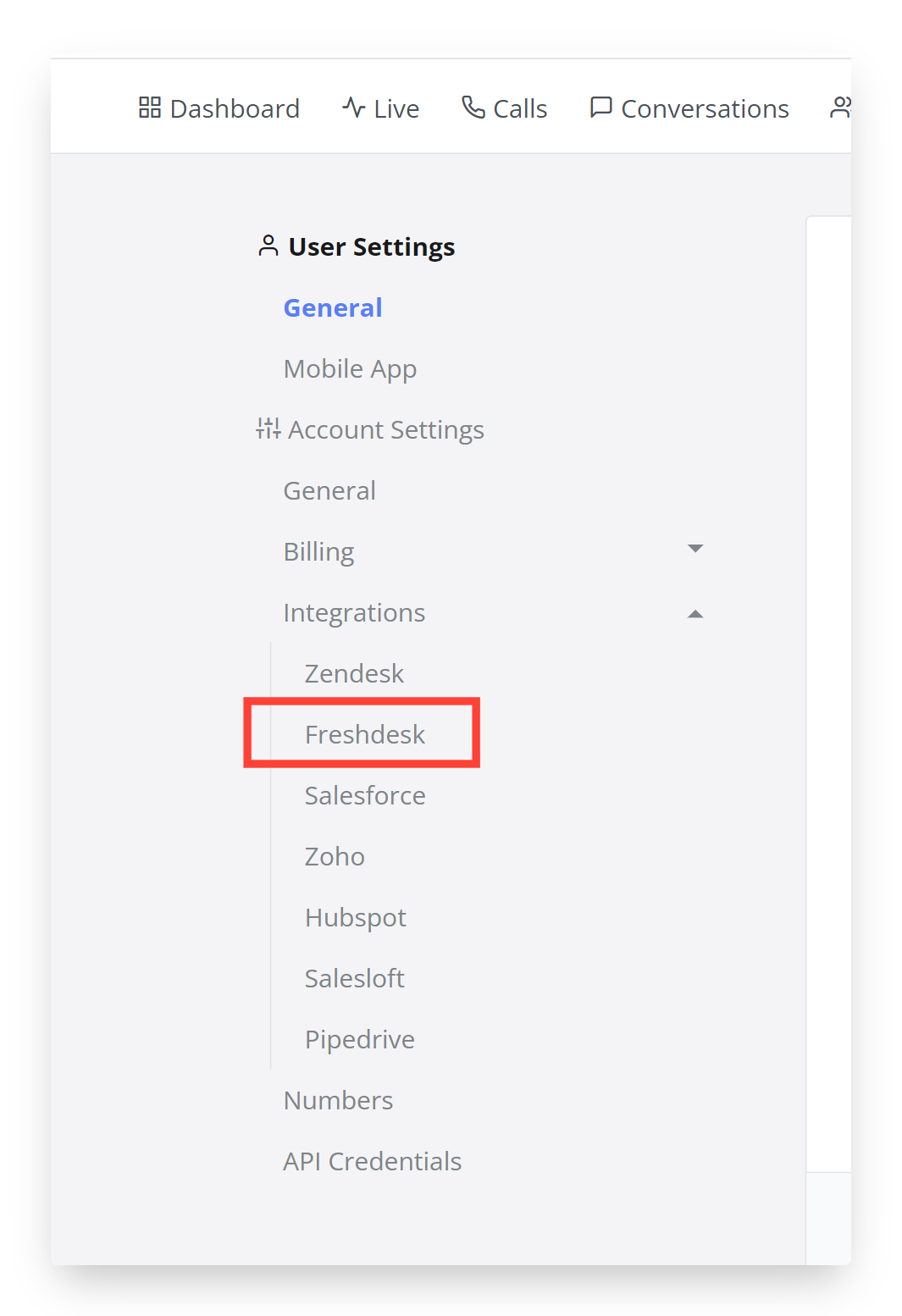Open the Freshdesk integration
Screen dimensions: 902x1316
coord(364,734)
